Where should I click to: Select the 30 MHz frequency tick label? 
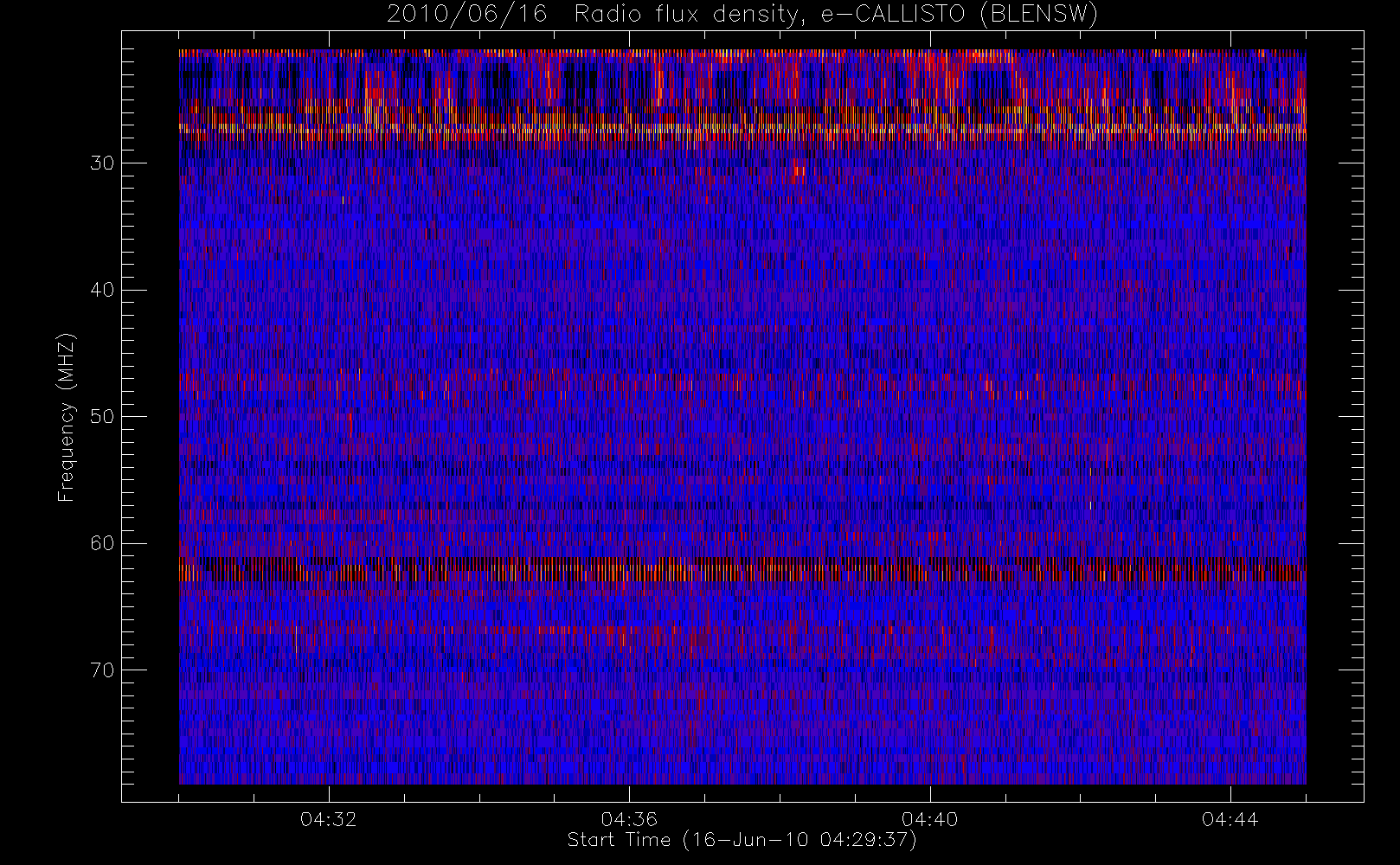click(x=102, y=163)
